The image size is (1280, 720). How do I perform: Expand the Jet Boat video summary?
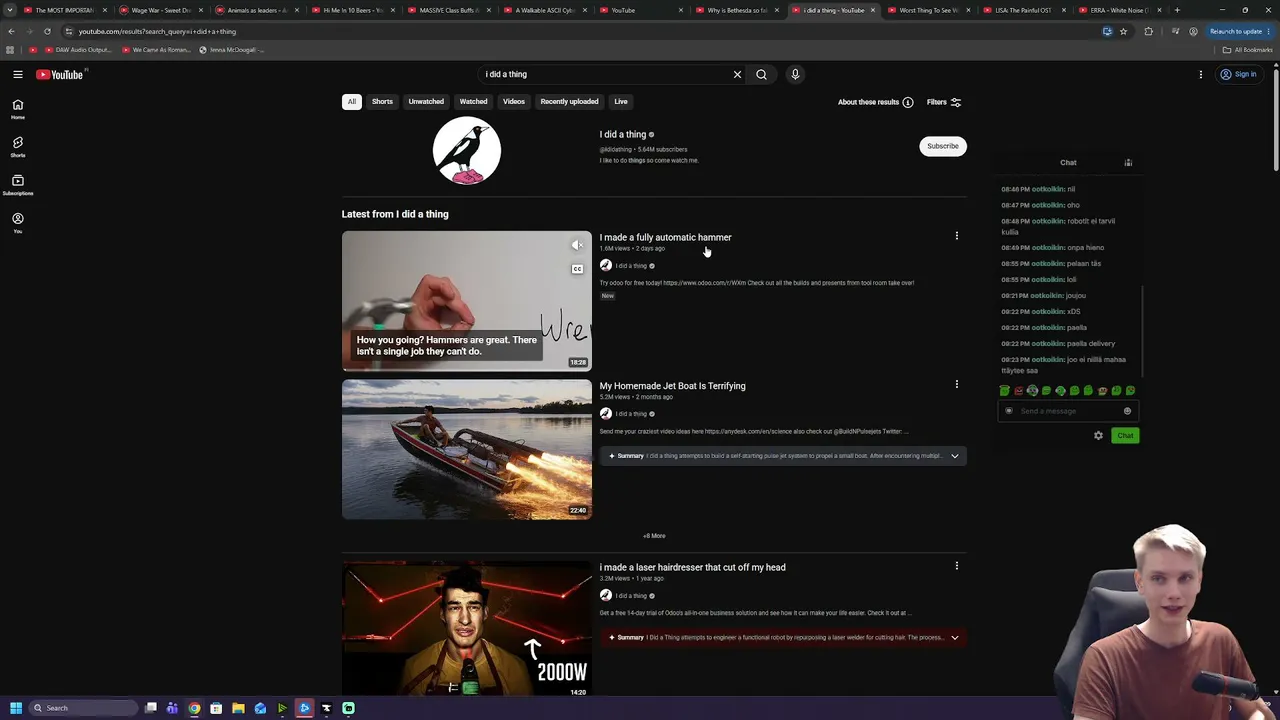click(x=954, y=456)
